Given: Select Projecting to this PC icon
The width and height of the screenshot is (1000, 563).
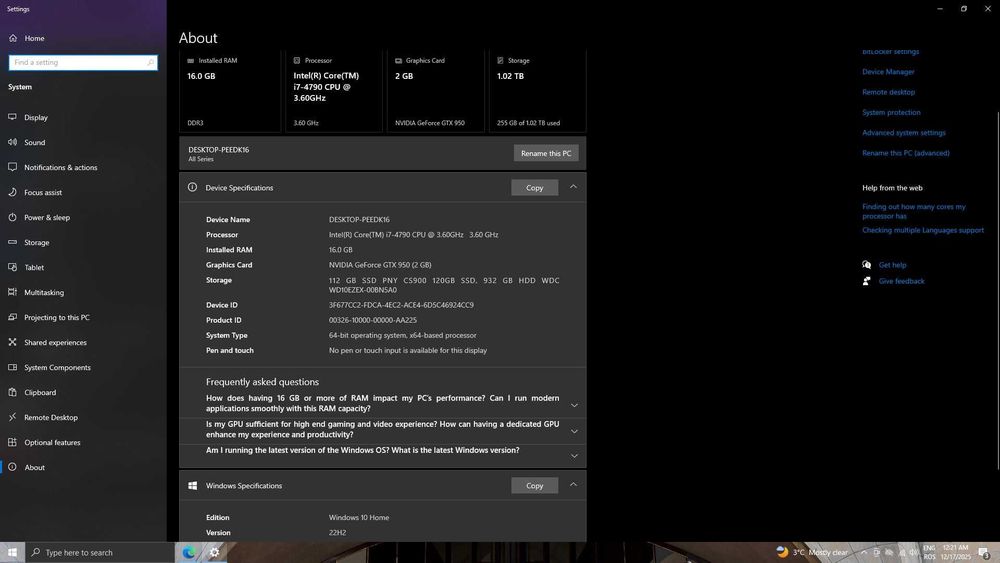Looking at the screenshot, I should pyautogui.click(x=12, y=317).
